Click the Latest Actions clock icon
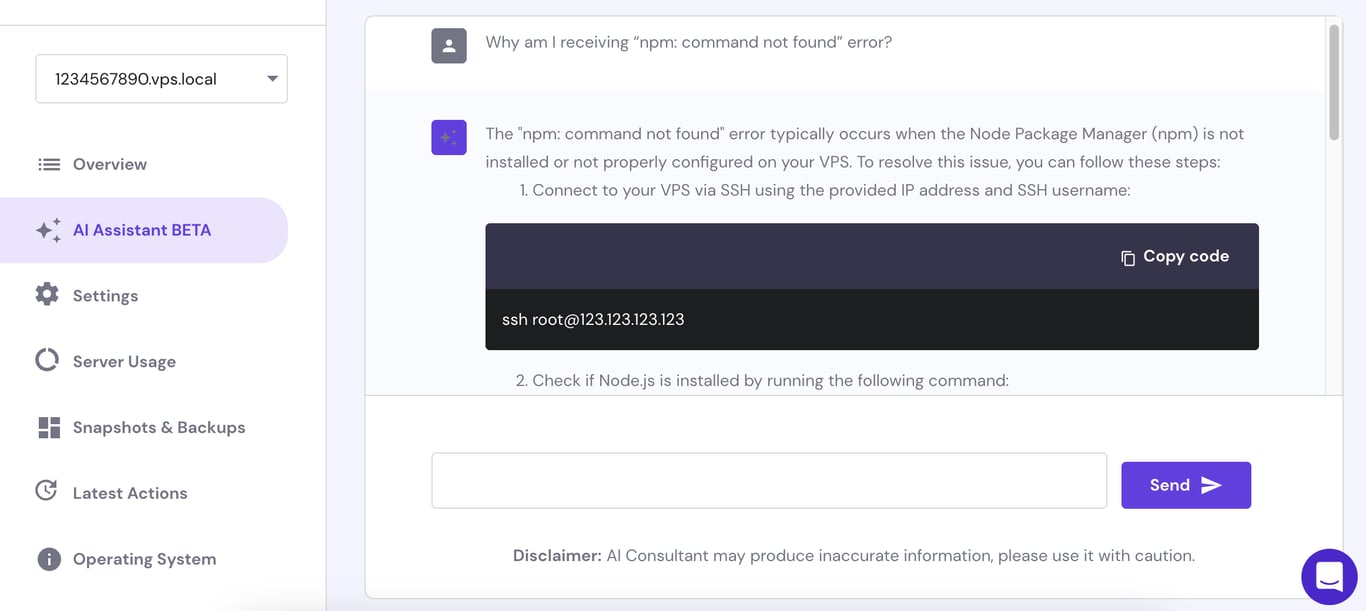Screen dimensions: 1366x611 (x=46, y=491)
